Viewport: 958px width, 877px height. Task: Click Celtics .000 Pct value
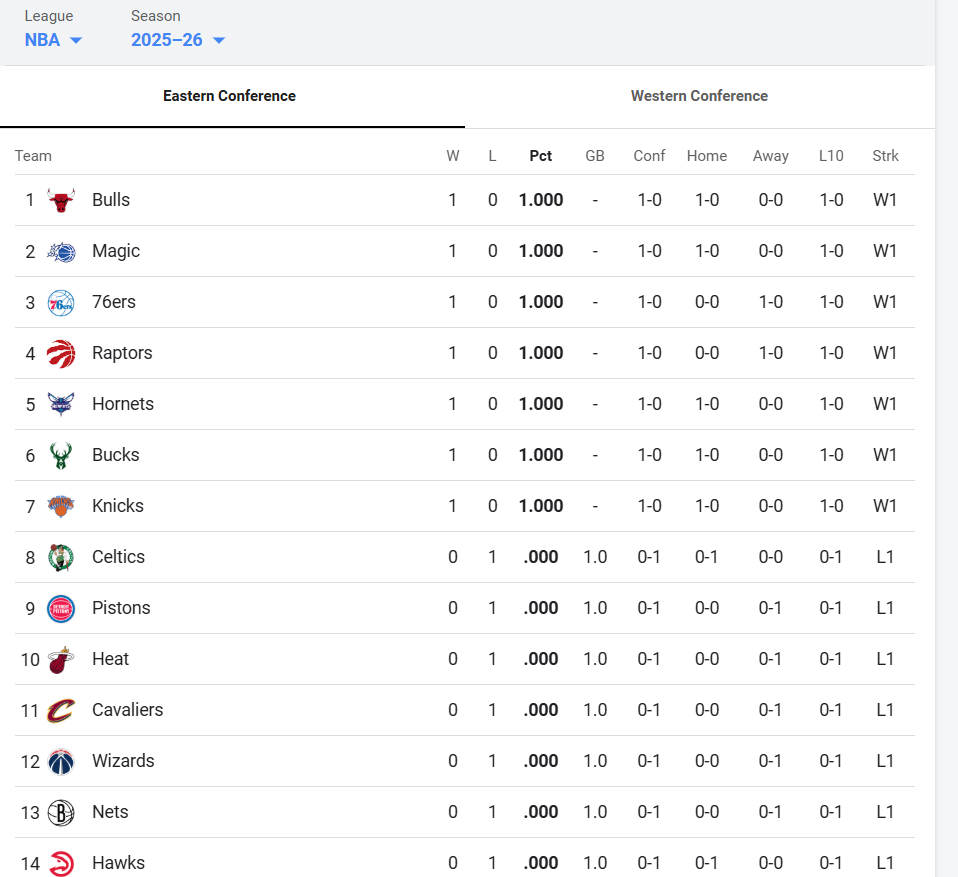click(x=541, y=557)
